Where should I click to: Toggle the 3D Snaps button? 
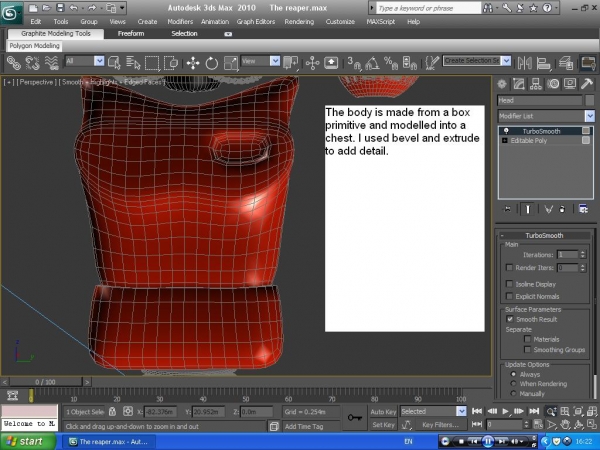pos(354,63)
